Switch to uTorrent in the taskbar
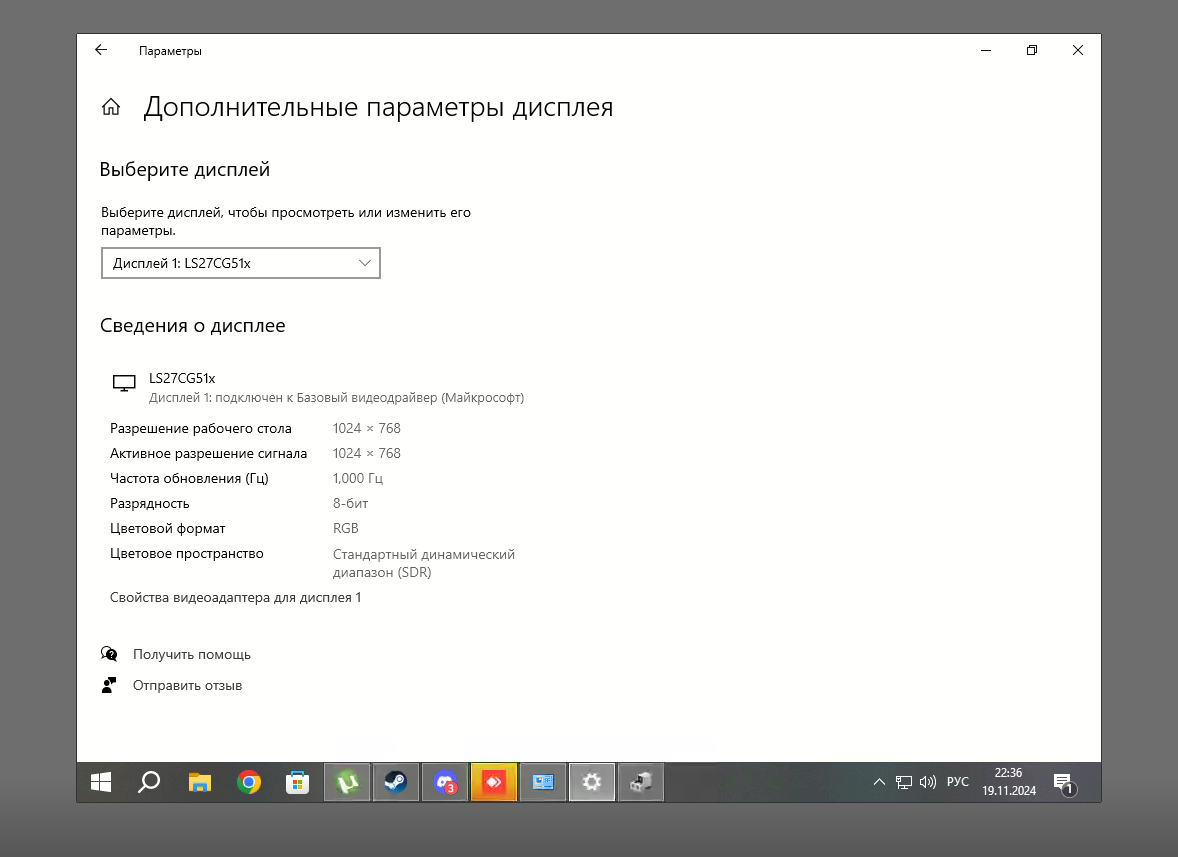The image size is (1178, 857). [x=347, y=783]
